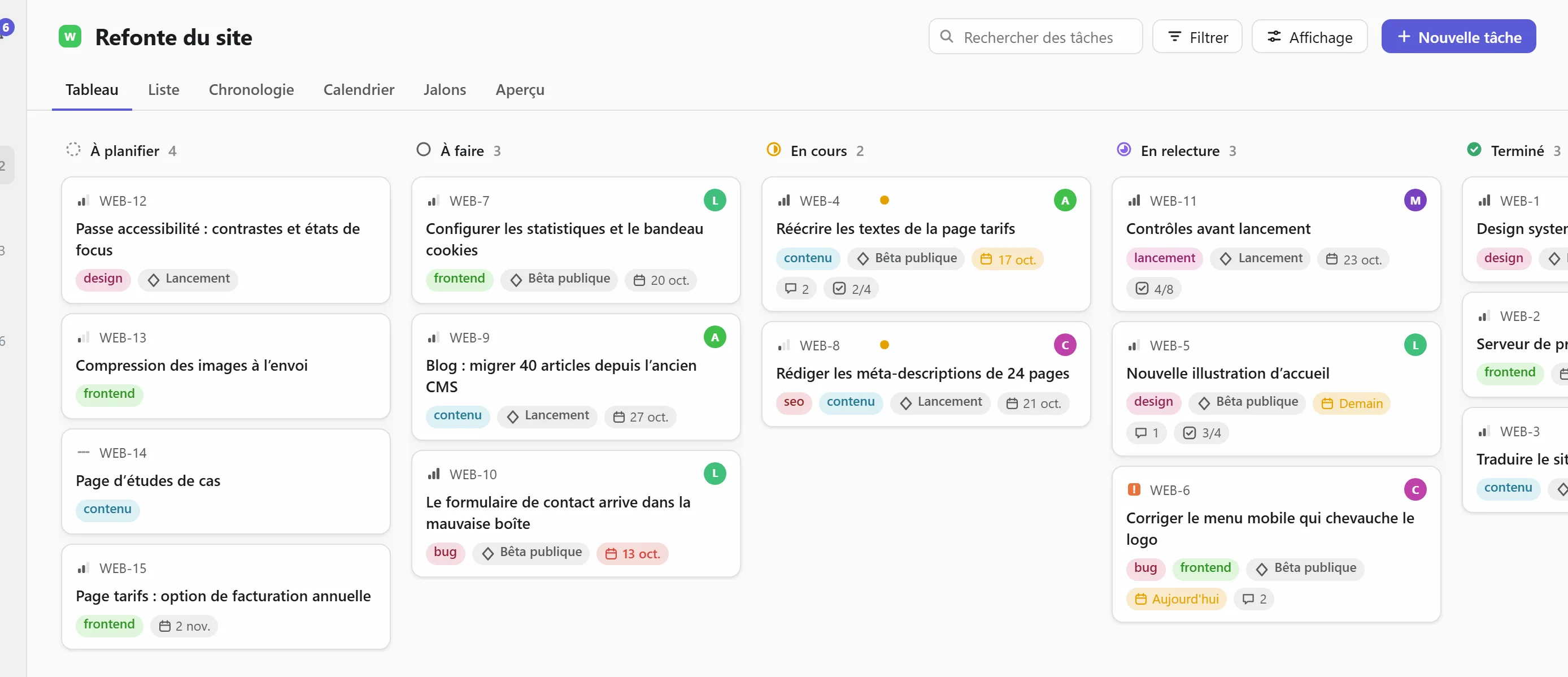Image resolution: width=1568 pixels, height=677 pixels.
Task: Click the priority bars icon on WEB-10
Action: click(x=433, y=474)
